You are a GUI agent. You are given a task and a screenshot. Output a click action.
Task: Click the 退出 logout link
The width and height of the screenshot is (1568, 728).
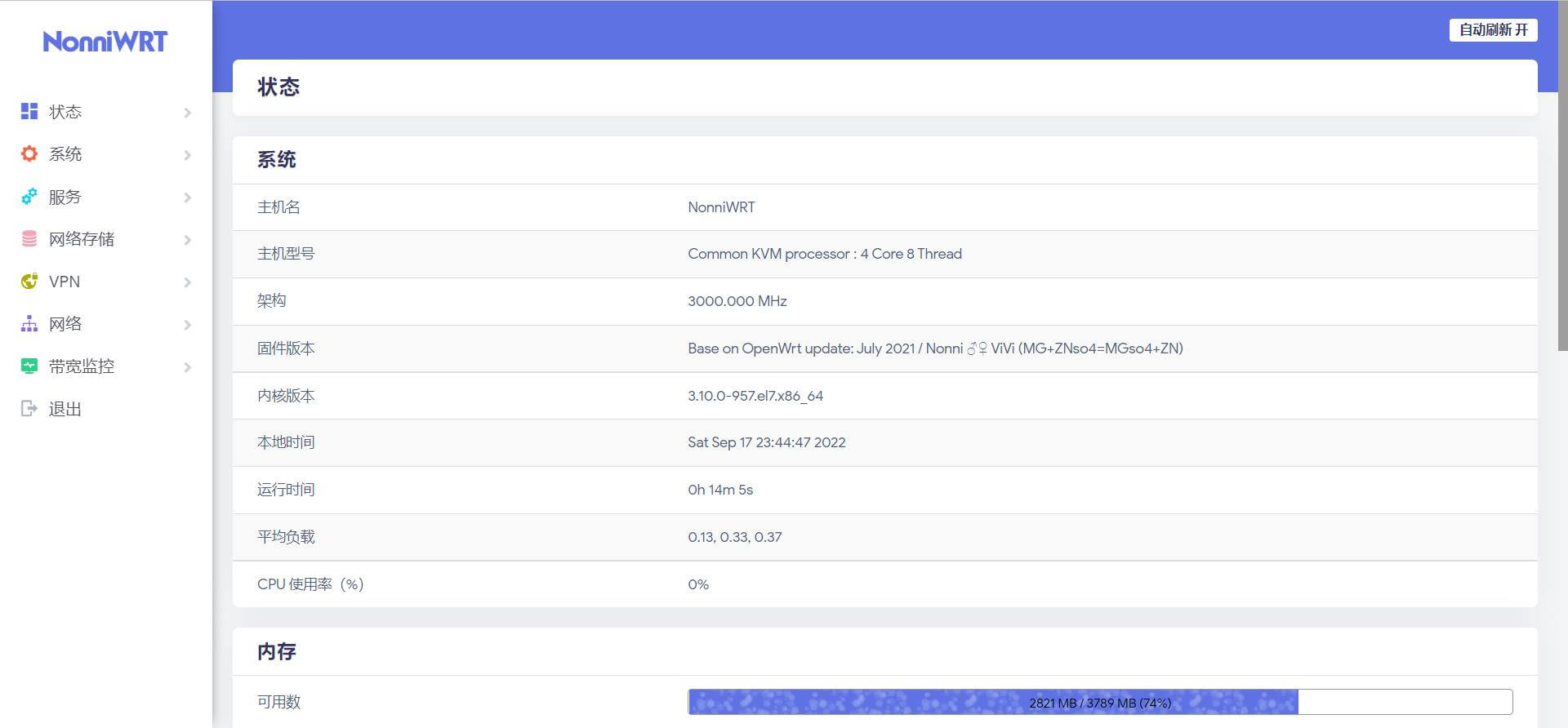[x=65, y=409]
